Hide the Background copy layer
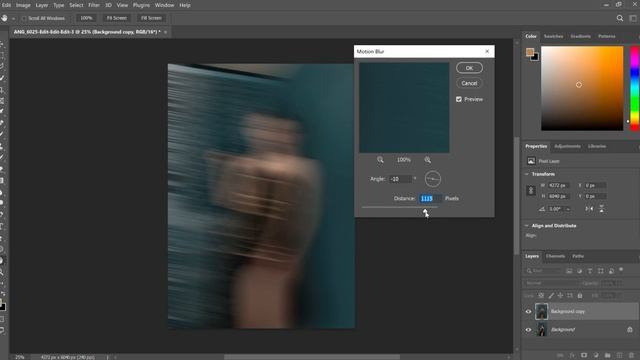The image size is (640, 360). 528,311
